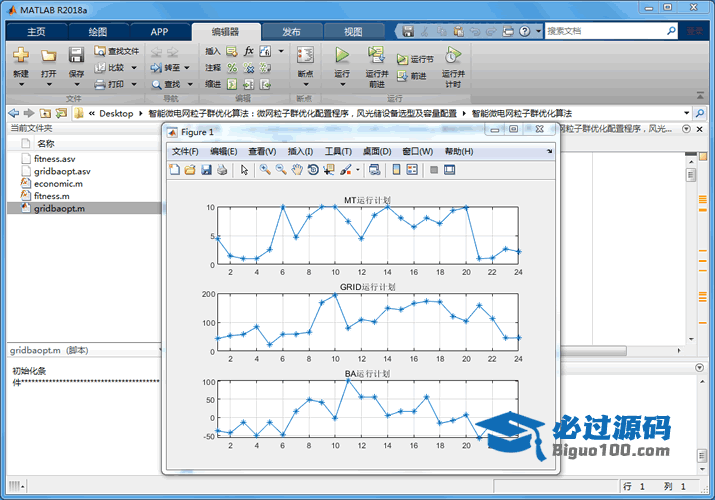Image resolution: width=715 pixels, height=500 pixels.
Task: Click Run and Advance icon
Action: [x=376, y=56]
